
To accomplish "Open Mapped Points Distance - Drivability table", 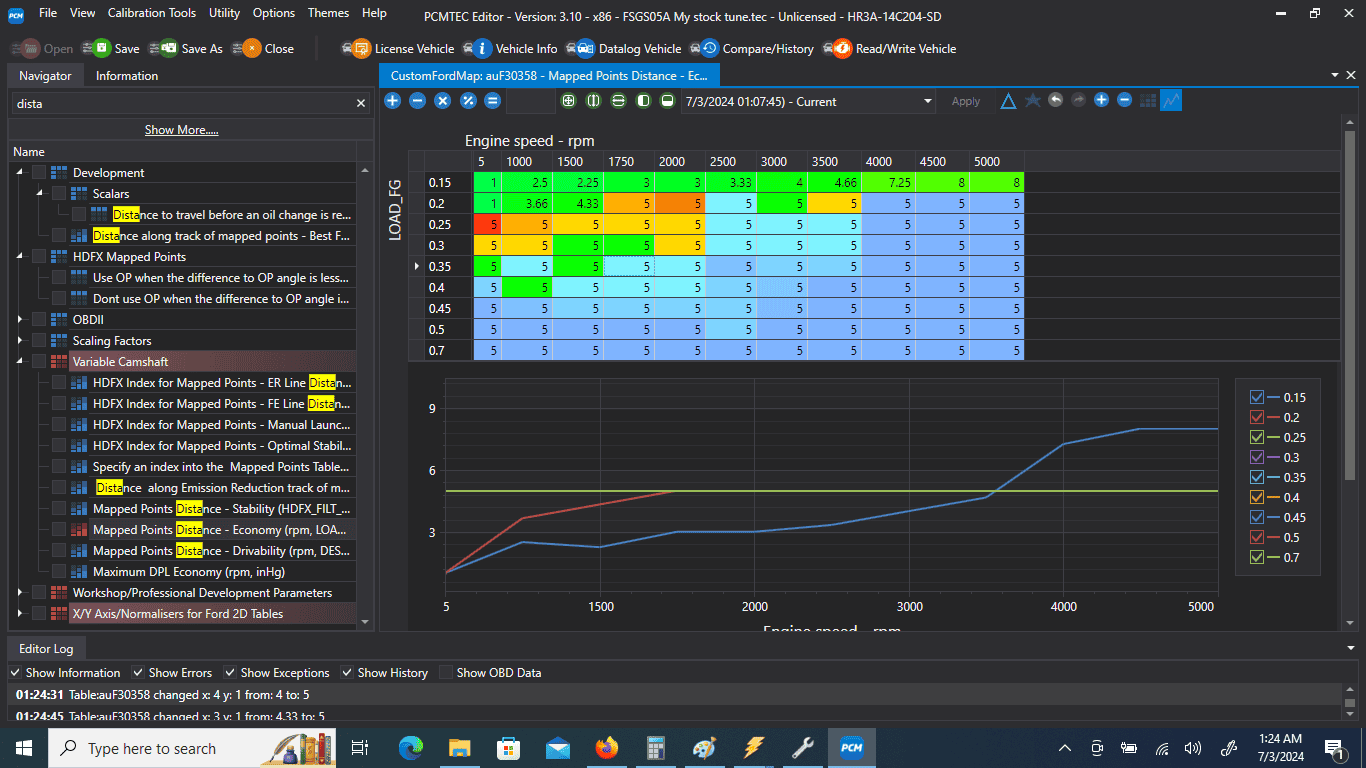I will (x=222, y=551).
